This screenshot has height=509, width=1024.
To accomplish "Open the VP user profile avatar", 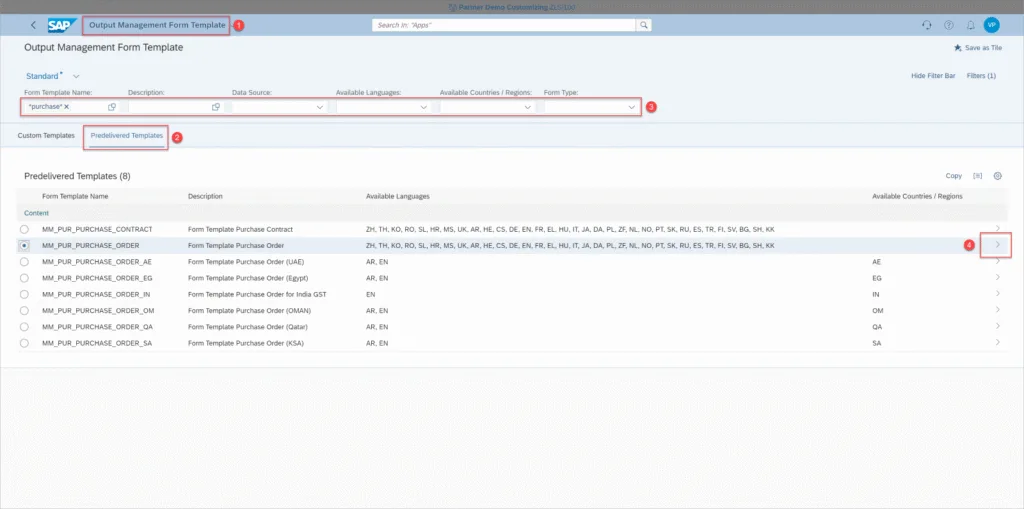I will 991,25.
